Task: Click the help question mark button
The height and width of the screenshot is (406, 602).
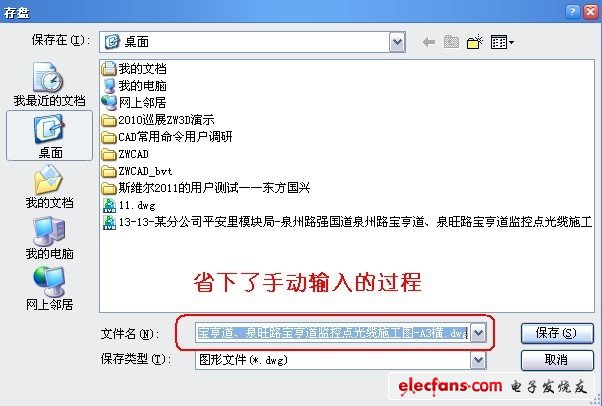Action: [x=572, y=12]
